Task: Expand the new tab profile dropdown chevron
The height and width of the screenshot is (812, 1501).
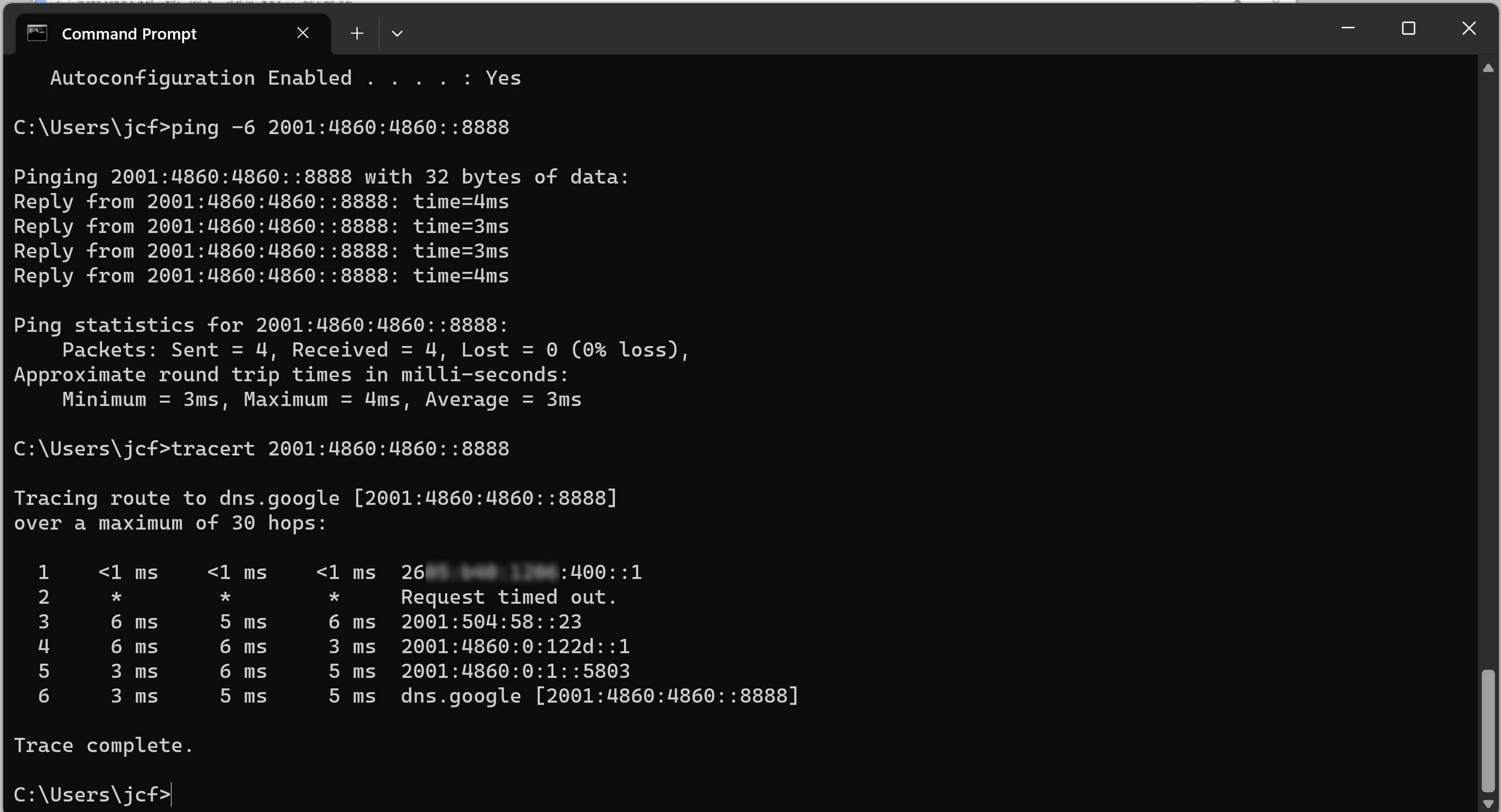Action: point(397,33)
